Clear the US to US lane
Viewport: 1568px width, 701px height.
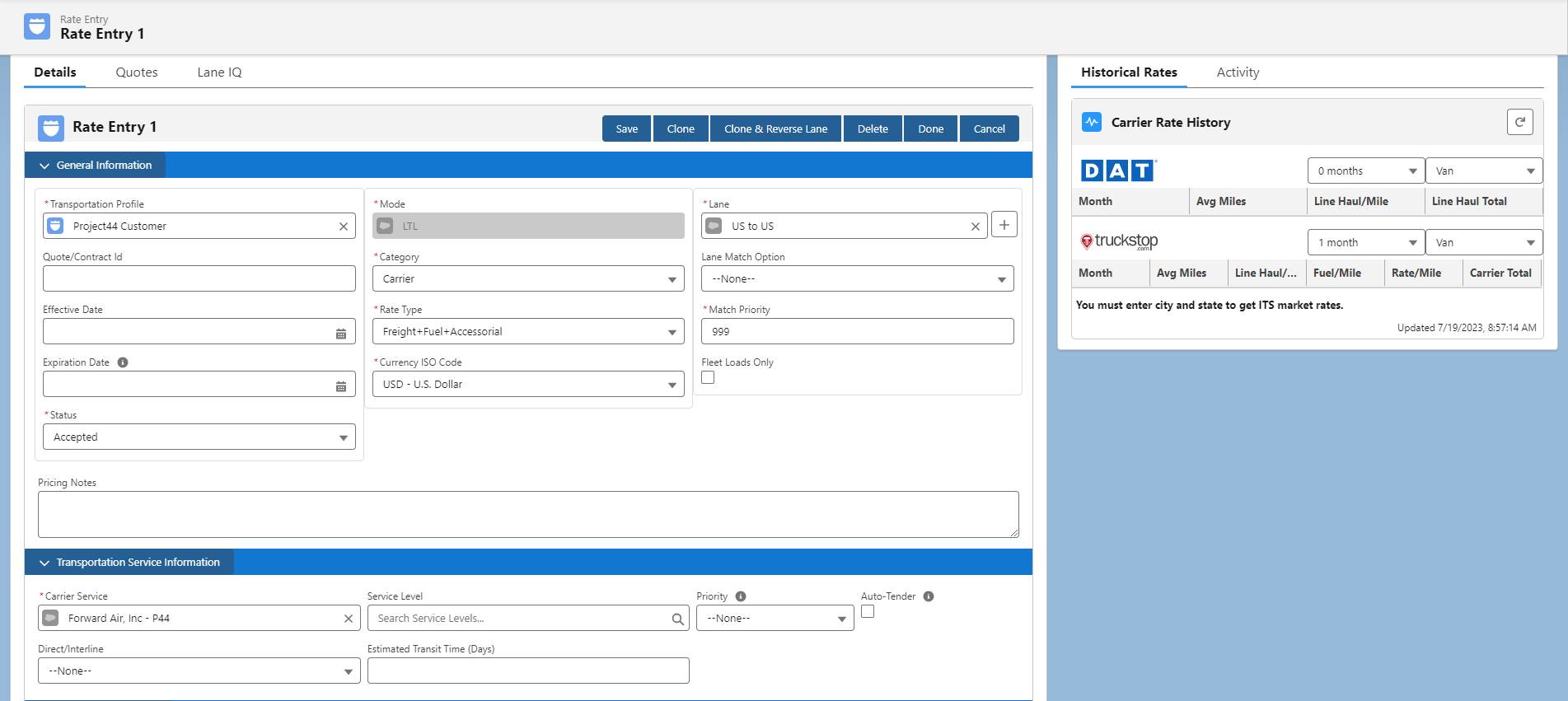(x=976, y=227)
